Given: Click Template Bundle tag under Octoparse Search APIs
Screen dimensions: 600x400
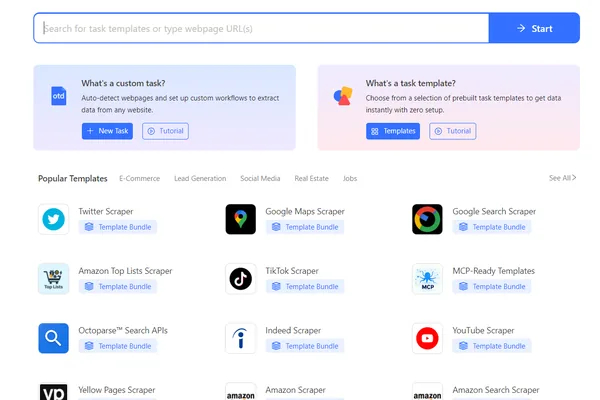Looking at the screenshot, I should (x=118, y=346).
